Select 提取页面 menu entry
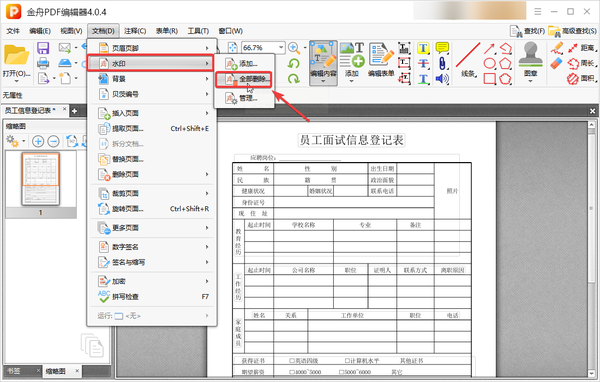This screenshot has width=600, height=382. (152, 129)
